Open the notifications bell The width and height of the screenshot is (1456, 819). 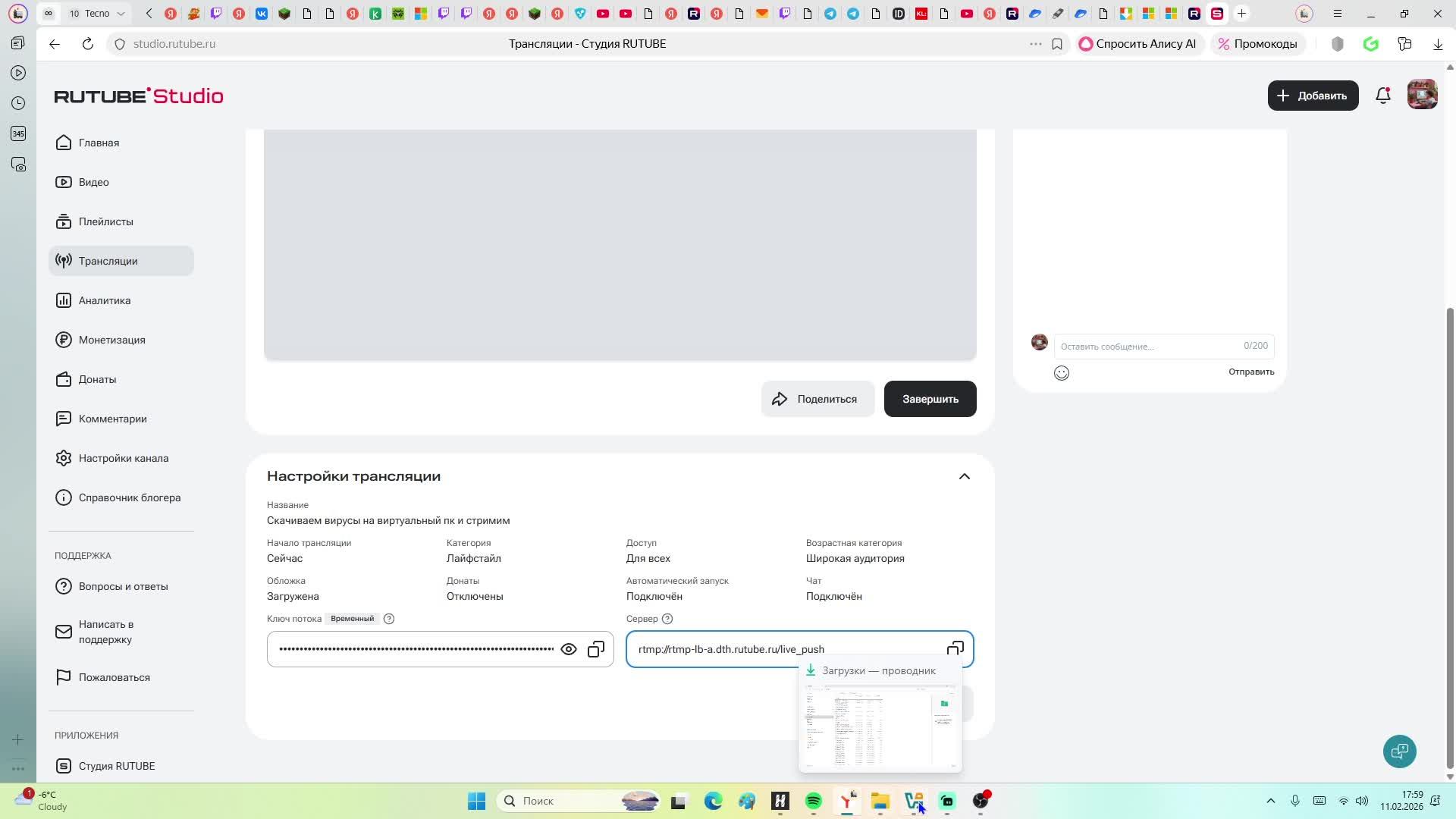1383,96
